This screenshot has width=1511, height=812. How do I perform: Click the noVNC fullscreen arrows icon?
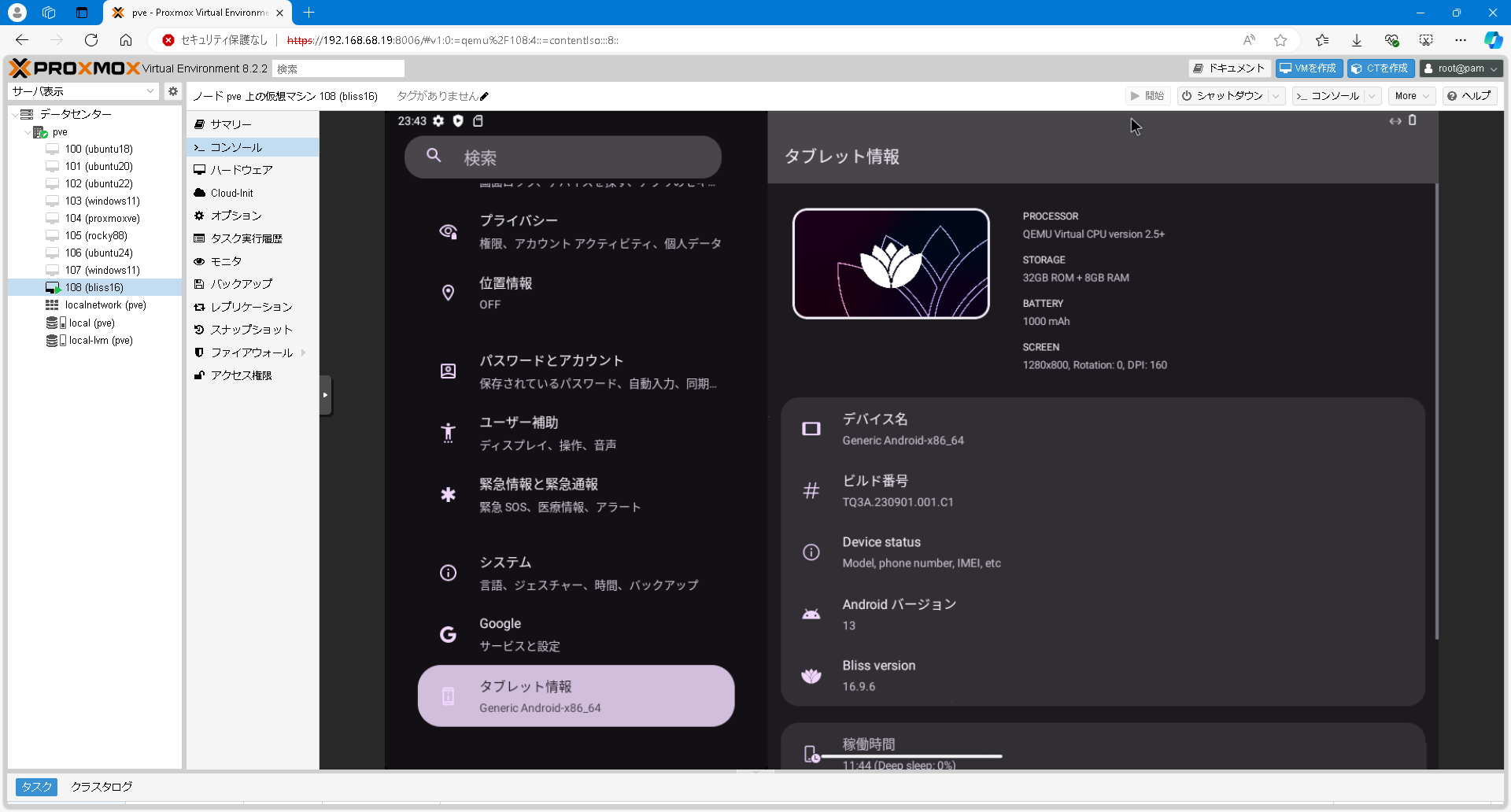click(1395, 121)
